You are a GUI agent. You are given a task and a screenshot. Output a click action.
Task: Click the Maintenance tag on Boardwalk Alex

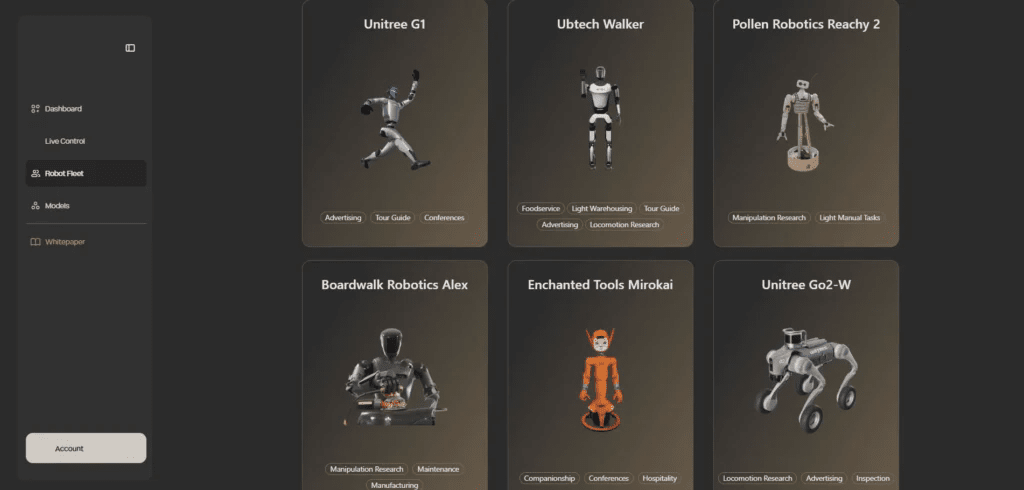click(438, 469)
